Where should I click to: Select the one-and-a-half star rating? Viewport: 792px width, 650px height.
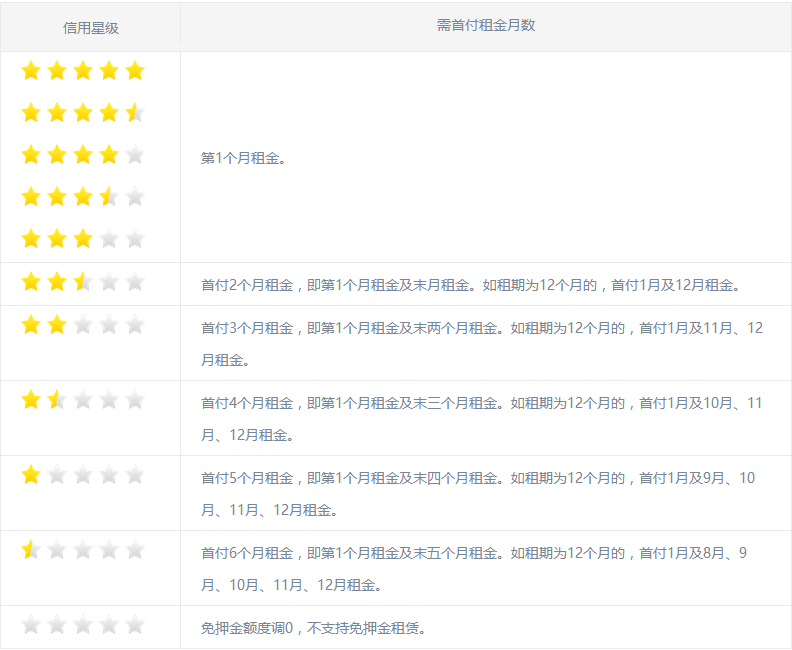point(83,400)
